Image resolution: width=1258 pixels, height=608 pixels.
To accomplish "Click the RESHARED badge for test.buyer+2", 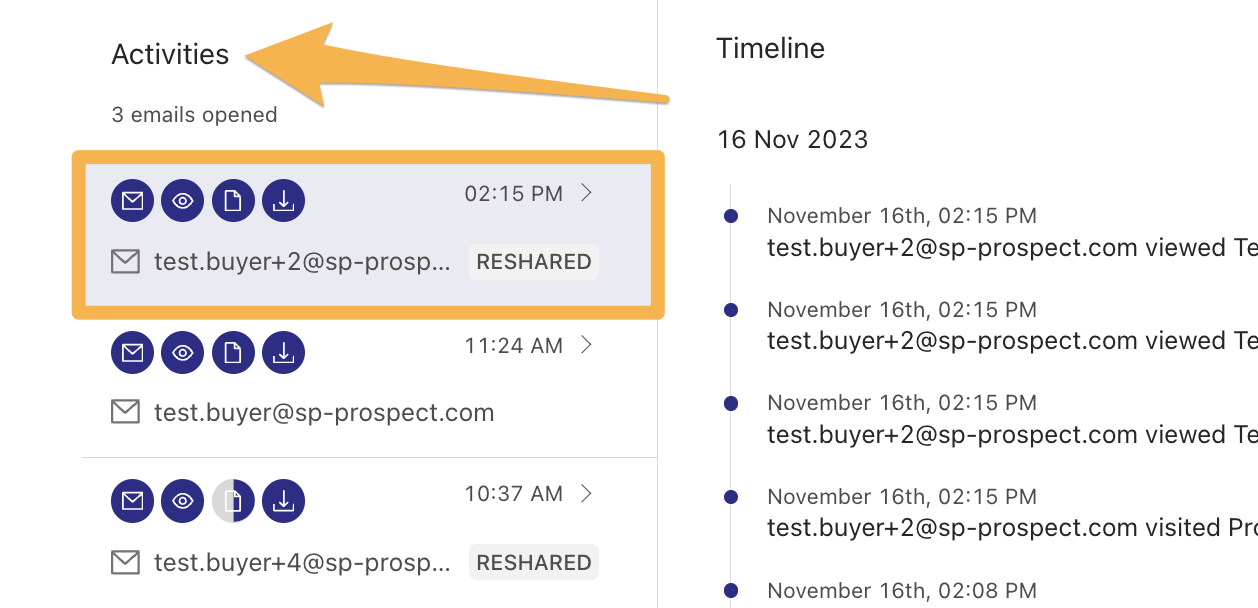I will tap(534, 262).
